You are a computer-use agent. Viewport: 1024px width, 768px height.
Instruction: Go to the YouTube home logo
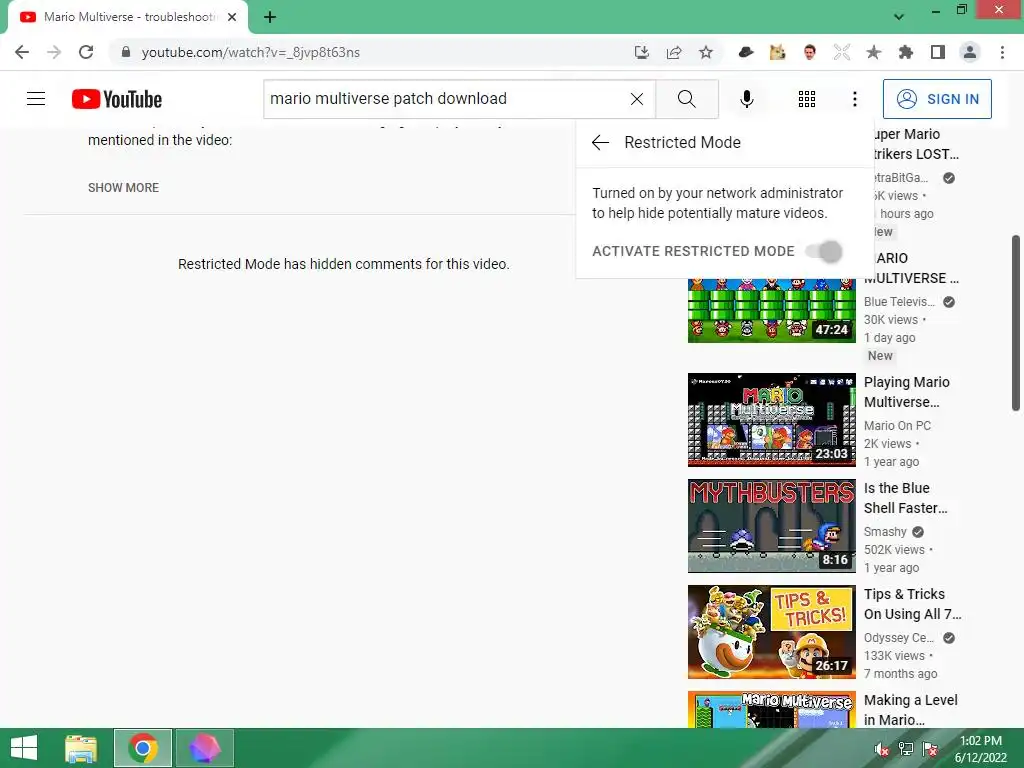pos(117,99)
